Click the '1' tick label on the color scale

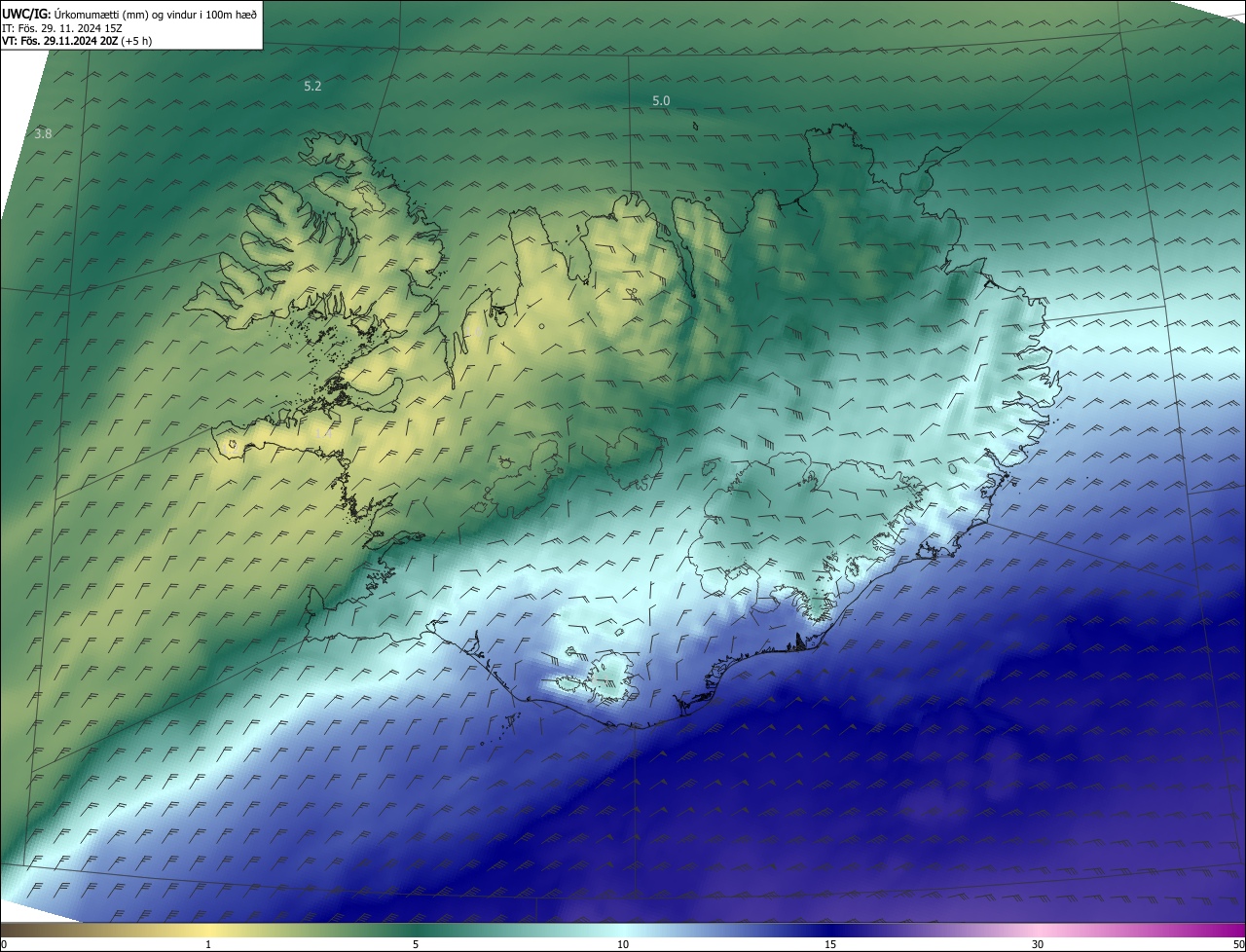pyautogui.click(x=208, y=944)
